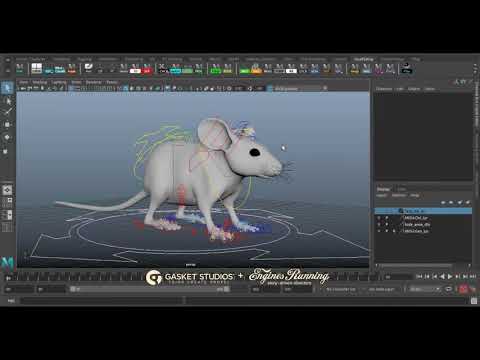480x360 pixels.
Task: Pick the Paint Selection tool
Action: pyautogui.click(x=7, y=112)
